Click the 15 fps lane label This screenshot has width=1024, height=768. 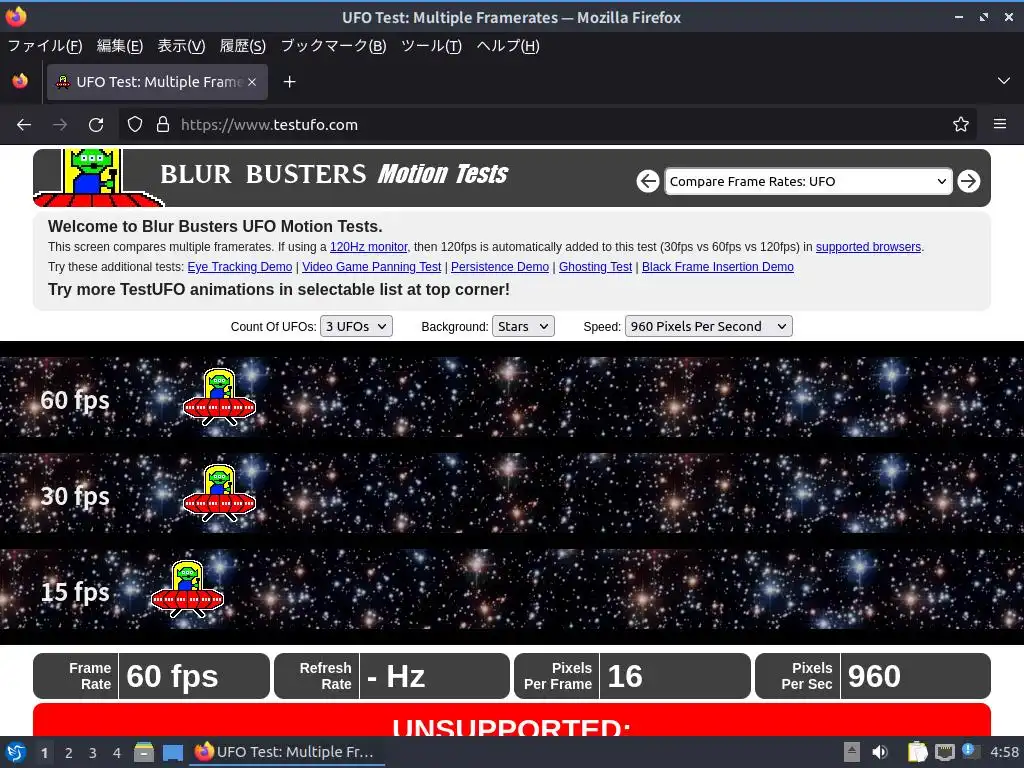point(74,592)
